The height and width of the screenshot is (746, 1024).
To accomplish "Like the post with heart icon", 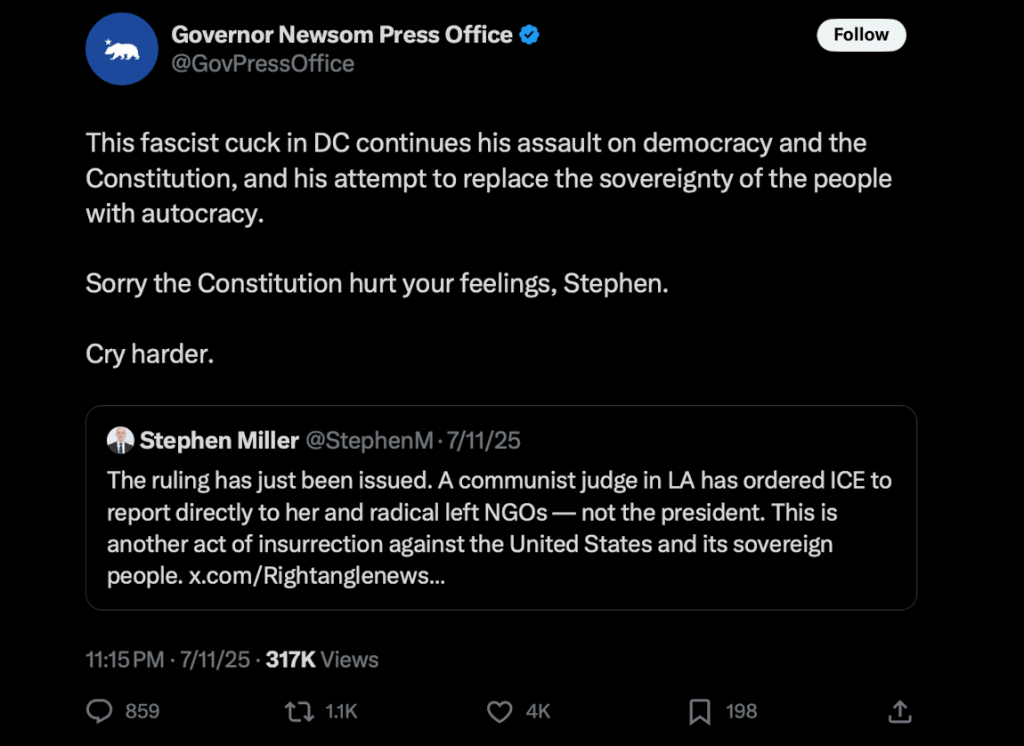I will click(499, 711).
